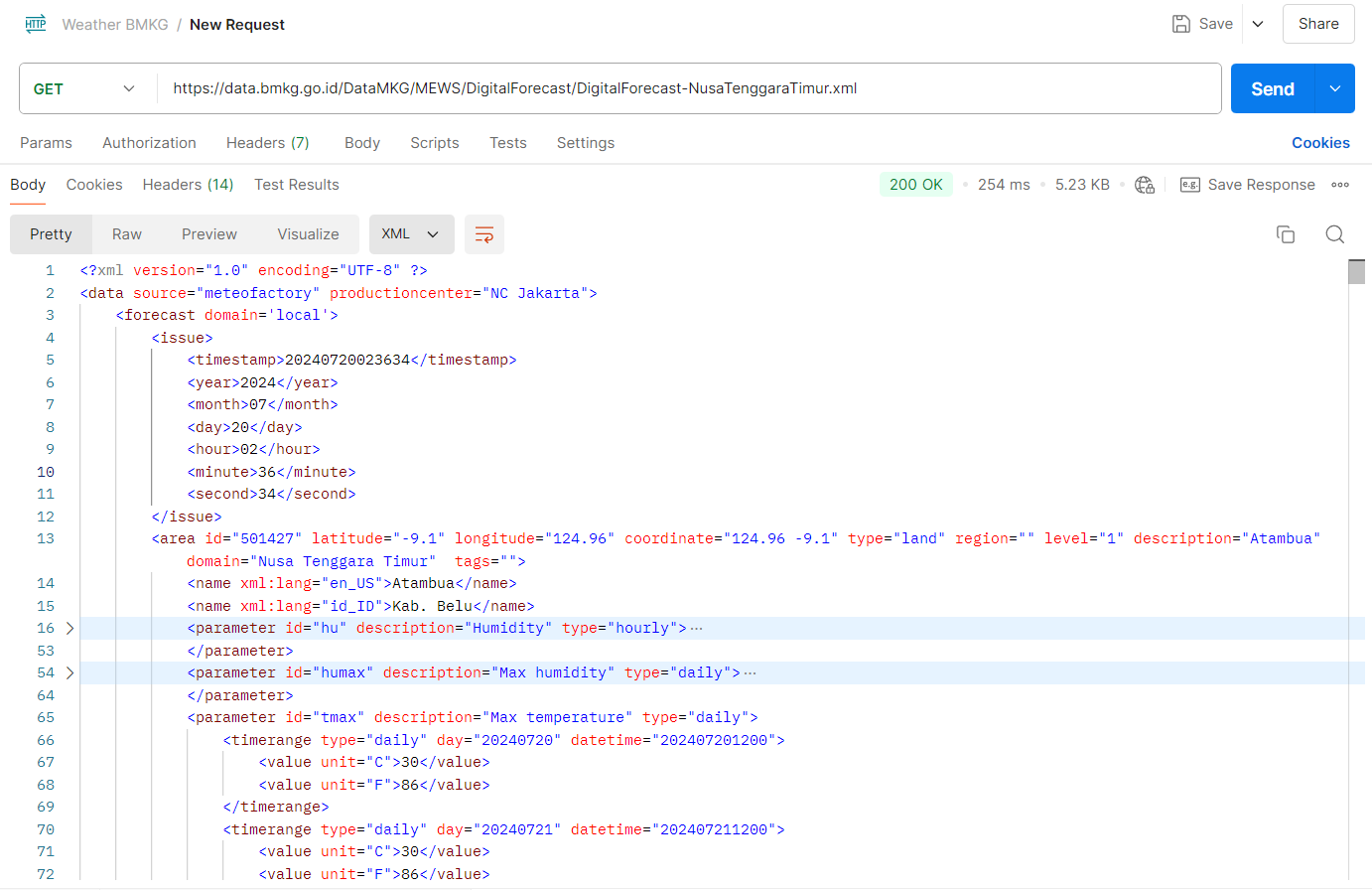1372x890 pixels.
Task: Click the search response magnifier icon
Action: pyautogui.click(x=1335, y=234)
